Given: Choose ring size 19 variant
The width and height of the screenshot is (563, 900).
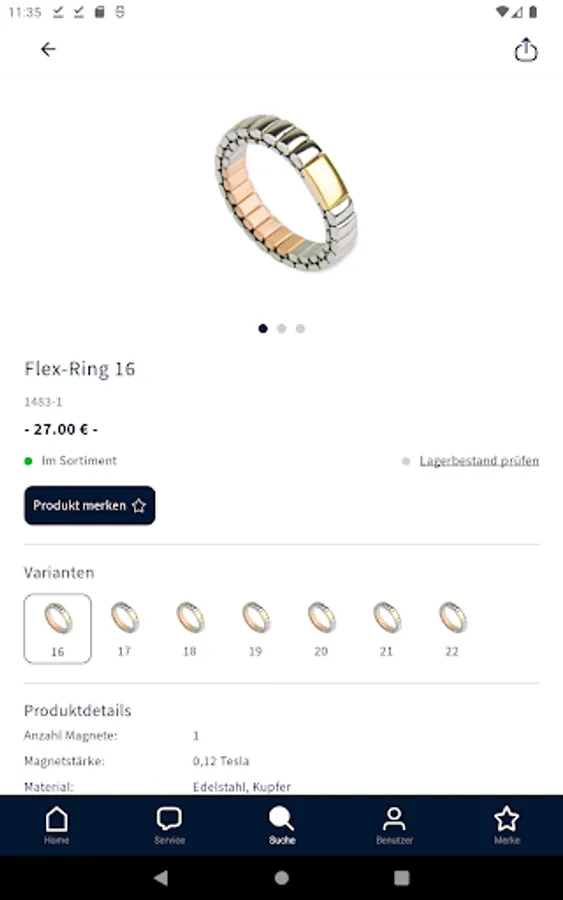Looking at the screenshot, I should (x=255, y=629).
